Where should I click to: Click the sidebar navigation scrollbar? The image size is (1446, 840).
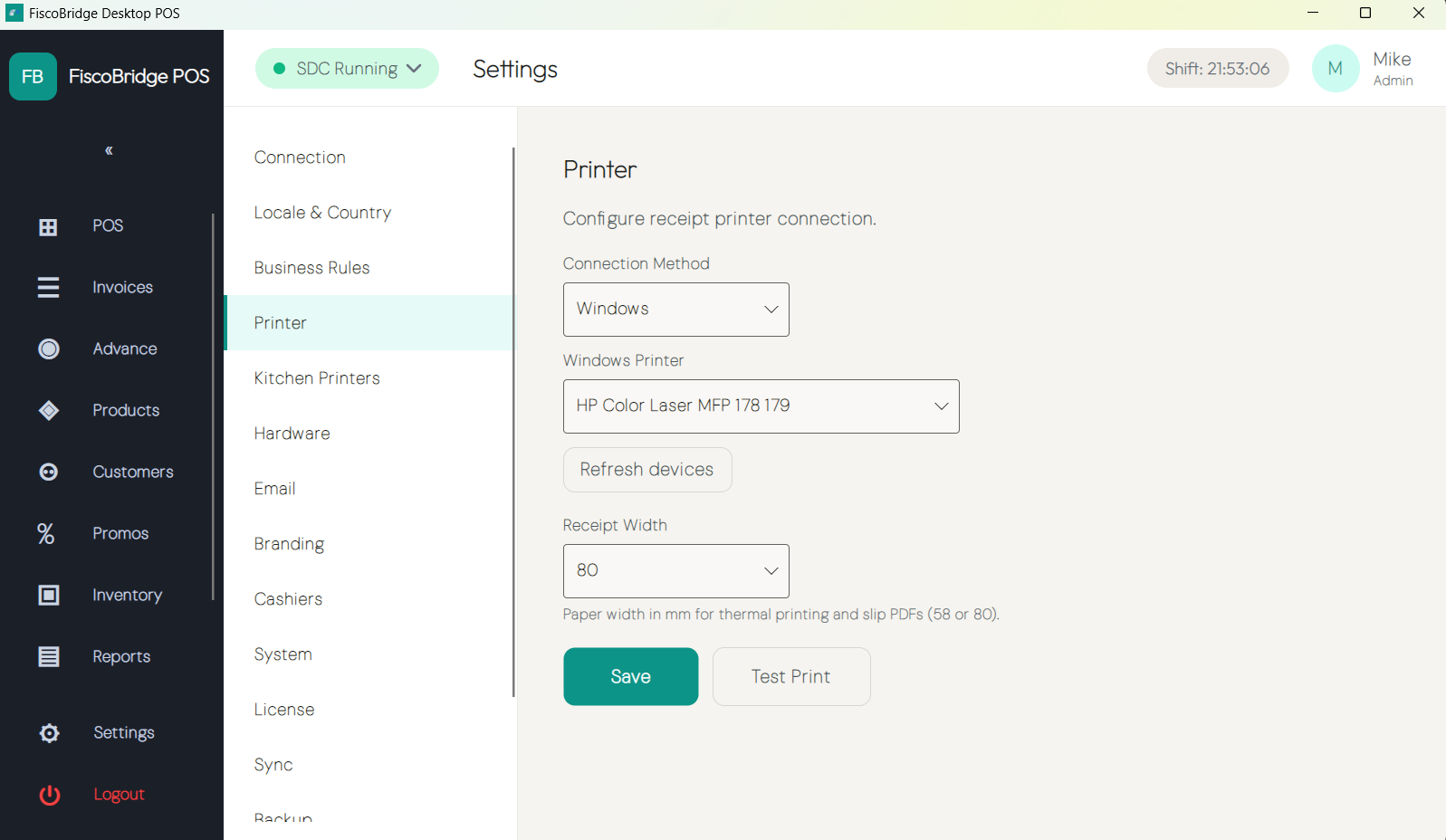[x=214, y=406]
